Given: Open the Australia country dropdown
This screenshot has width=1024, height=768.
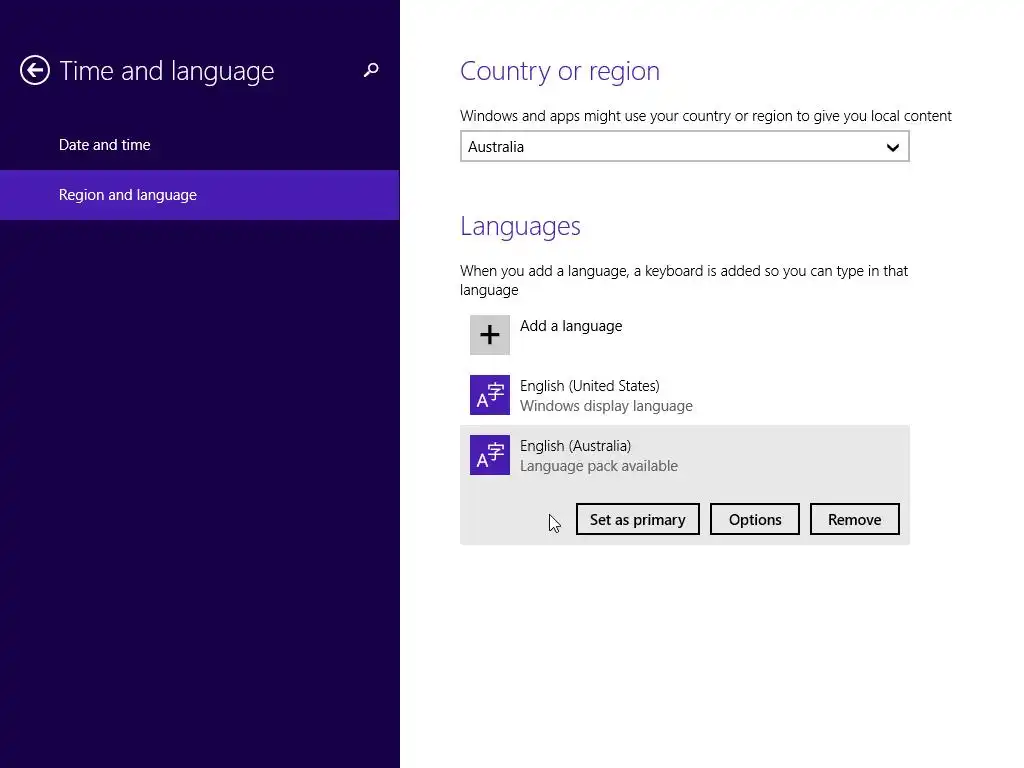Looking at the screenshot, I should pos(684,146).
